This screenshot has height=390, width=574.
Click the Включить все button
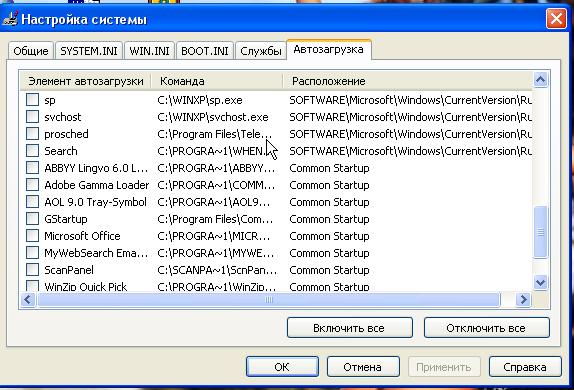[350, 328]
